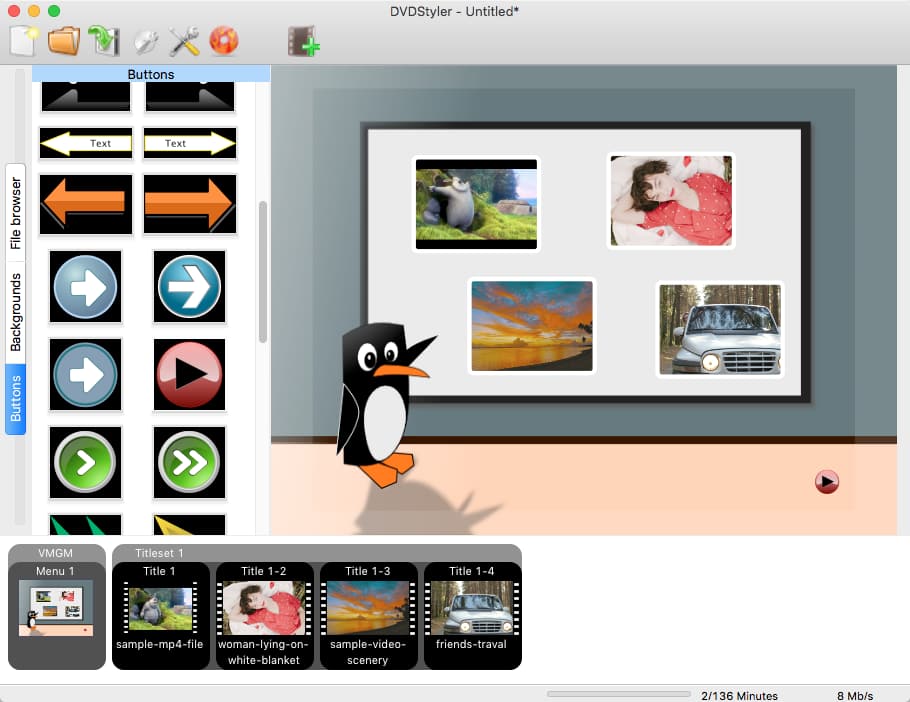Switch to the File browser tab
This screenshot has width=910, height=702.
[15, 212]
